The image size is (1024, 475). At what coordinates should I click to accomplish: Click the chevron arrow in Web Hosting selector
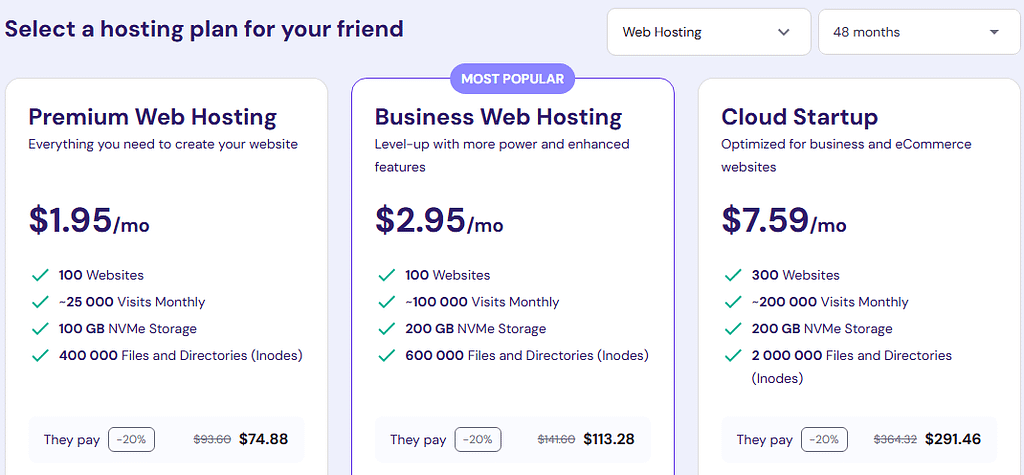[784, 32]
